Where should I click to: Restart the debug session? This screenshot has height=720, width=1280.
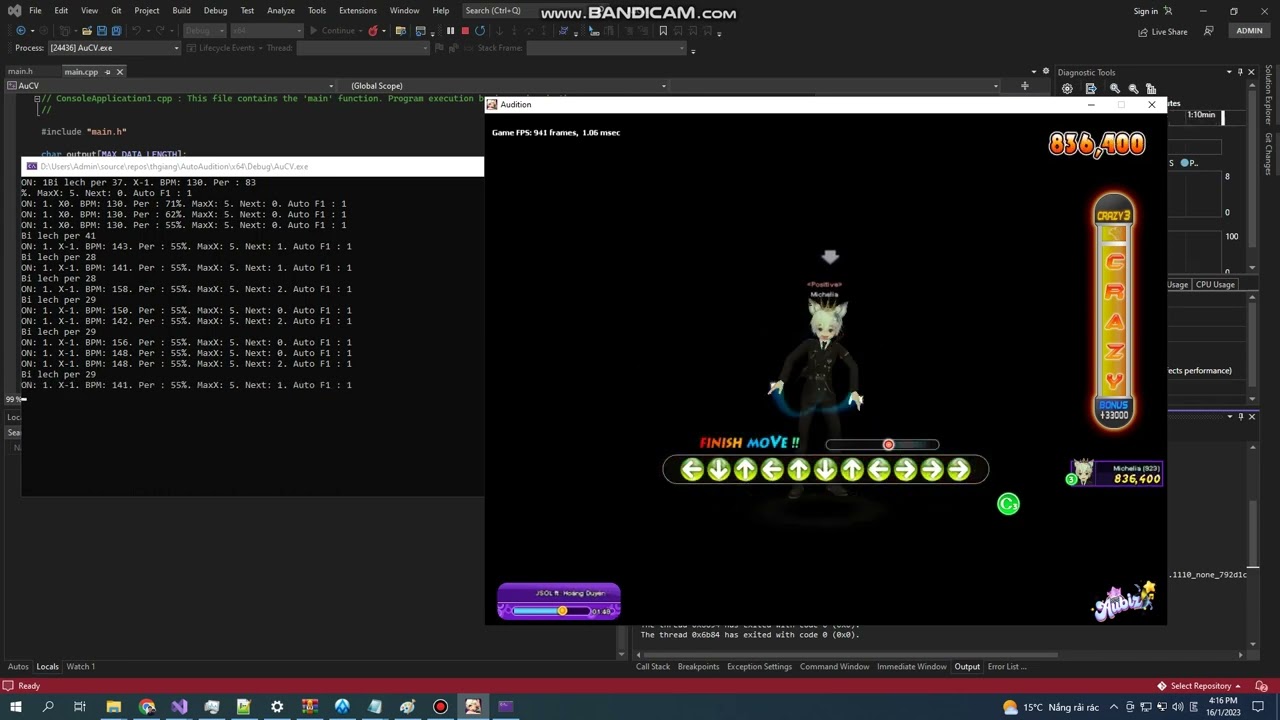click(x=480, y=31)
